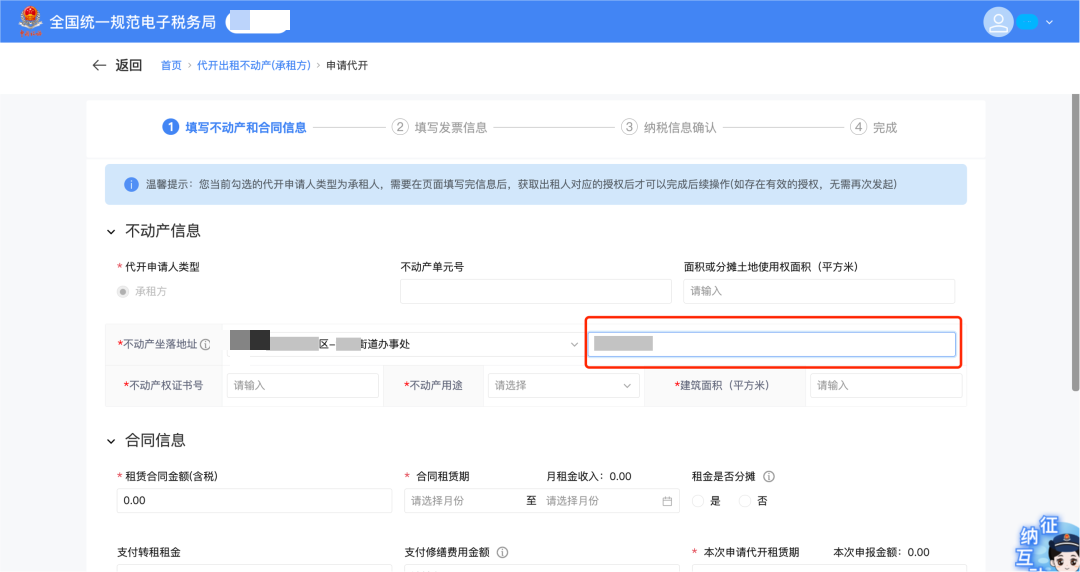The width and height of the screenshot is (1080, 572).
Task: Focus the 建筑面积(平方米) input field
Action: pos(886,386)
